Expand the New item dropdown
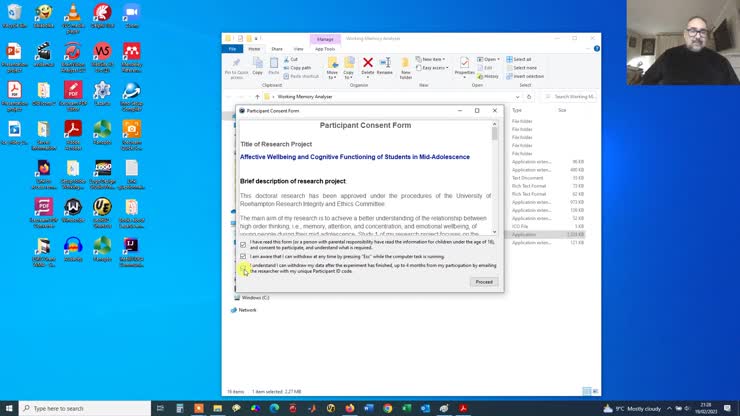 (x=434, y=59)
